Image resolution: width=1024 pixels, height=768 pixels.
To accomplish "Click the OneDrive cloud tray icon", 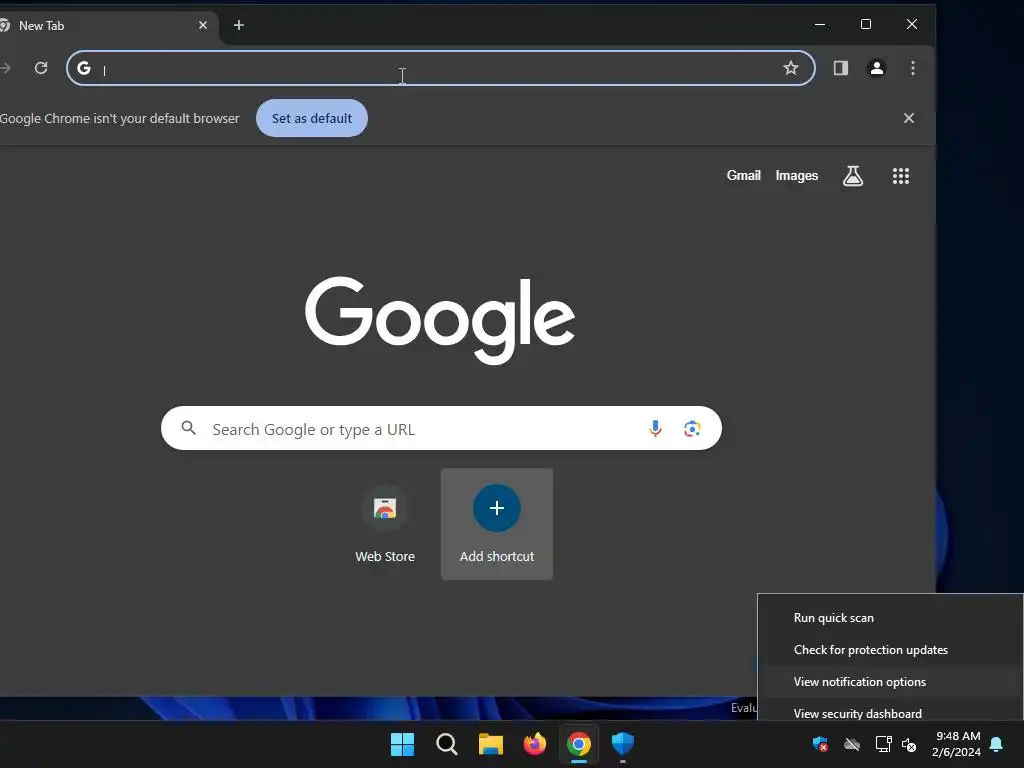I will tap(852, 744).
